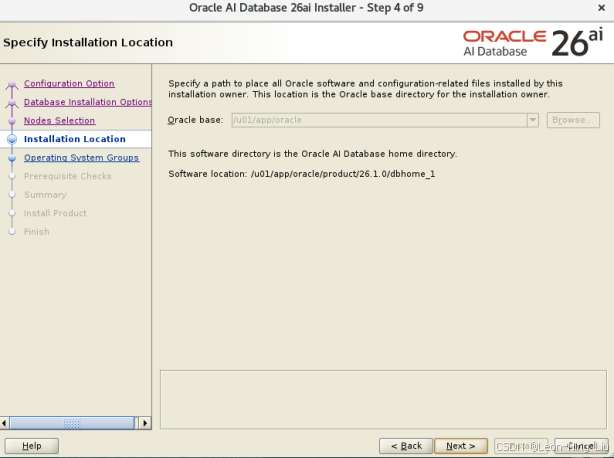Click the Install Product step label

point(55,213)
